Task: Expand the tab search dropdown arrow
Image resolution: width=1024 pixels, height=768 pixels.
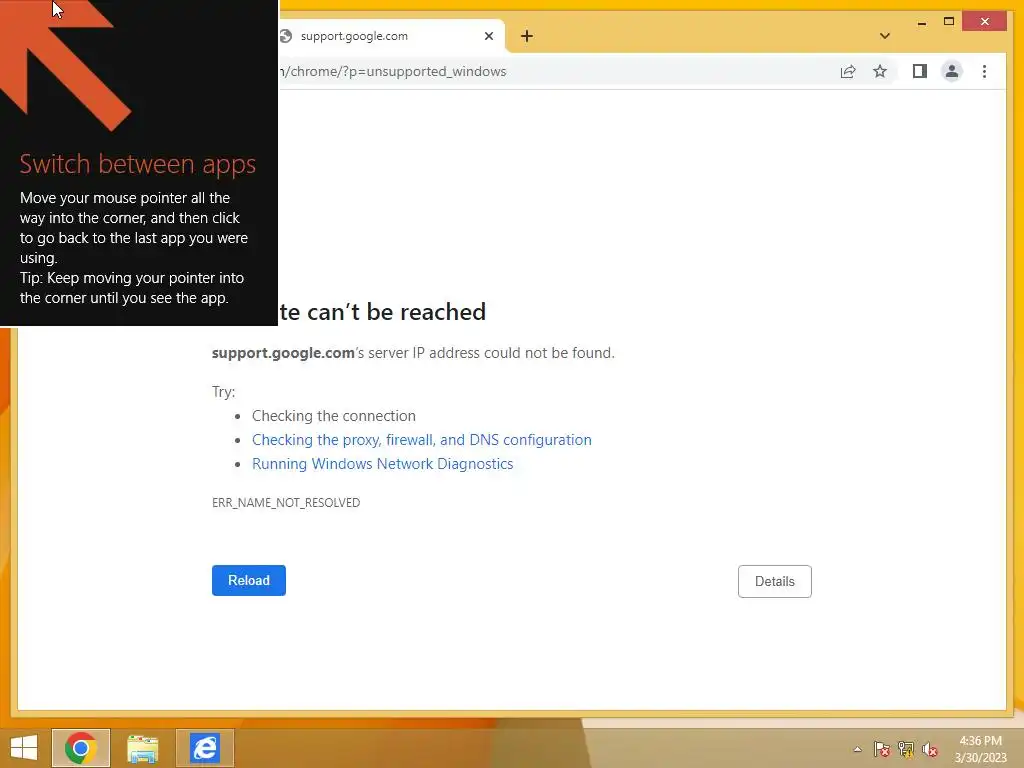Action: pyautogui.click(x=885, y=37)
